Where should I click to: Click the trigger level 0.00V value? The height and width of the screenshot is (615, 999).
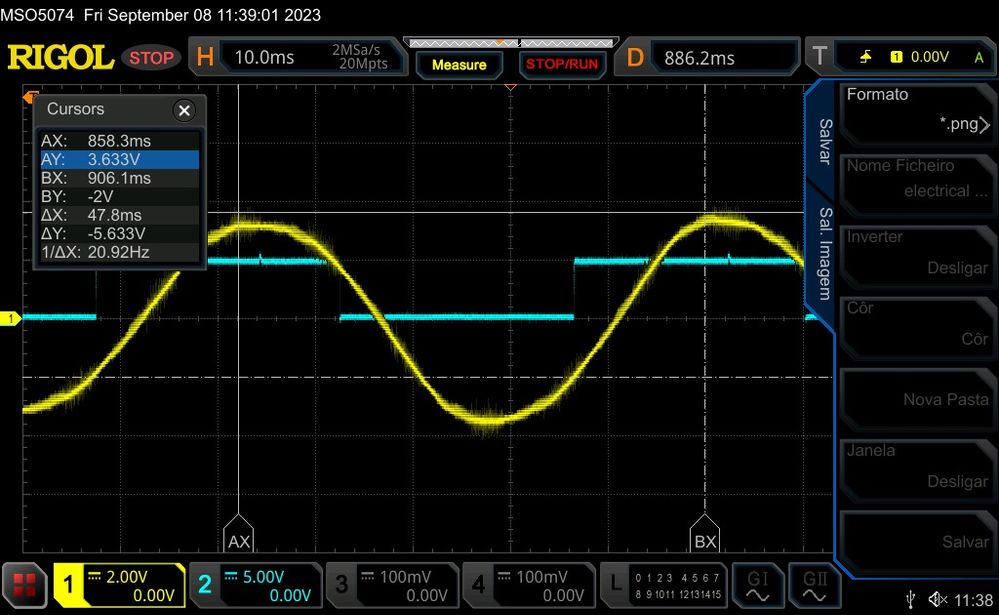(930, 57)
